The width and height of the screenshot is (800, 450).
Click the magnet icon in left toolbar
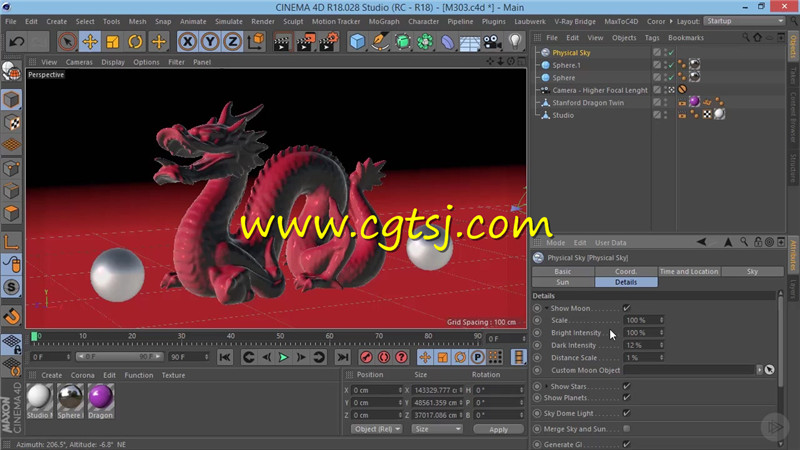click(11, 316)
